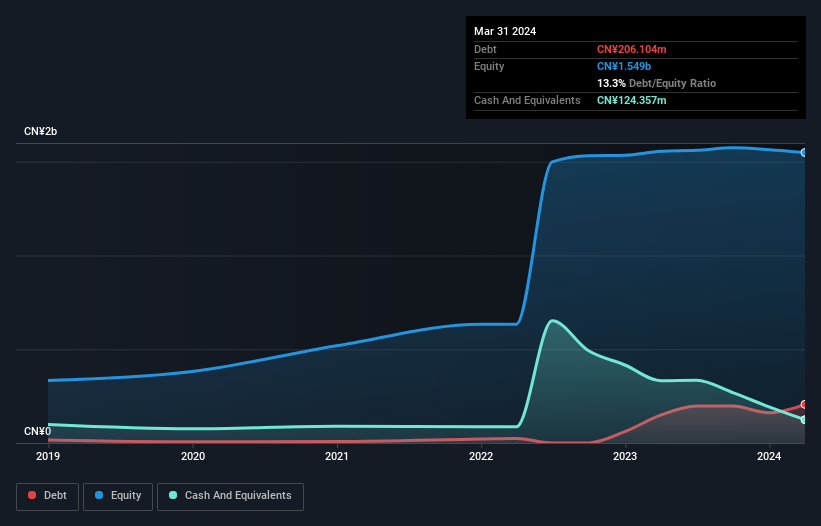Viewport: 821px width, 526px height.
Task: Click the teal Cash And Equivalents legend dot
Action: tap(173, 495)
